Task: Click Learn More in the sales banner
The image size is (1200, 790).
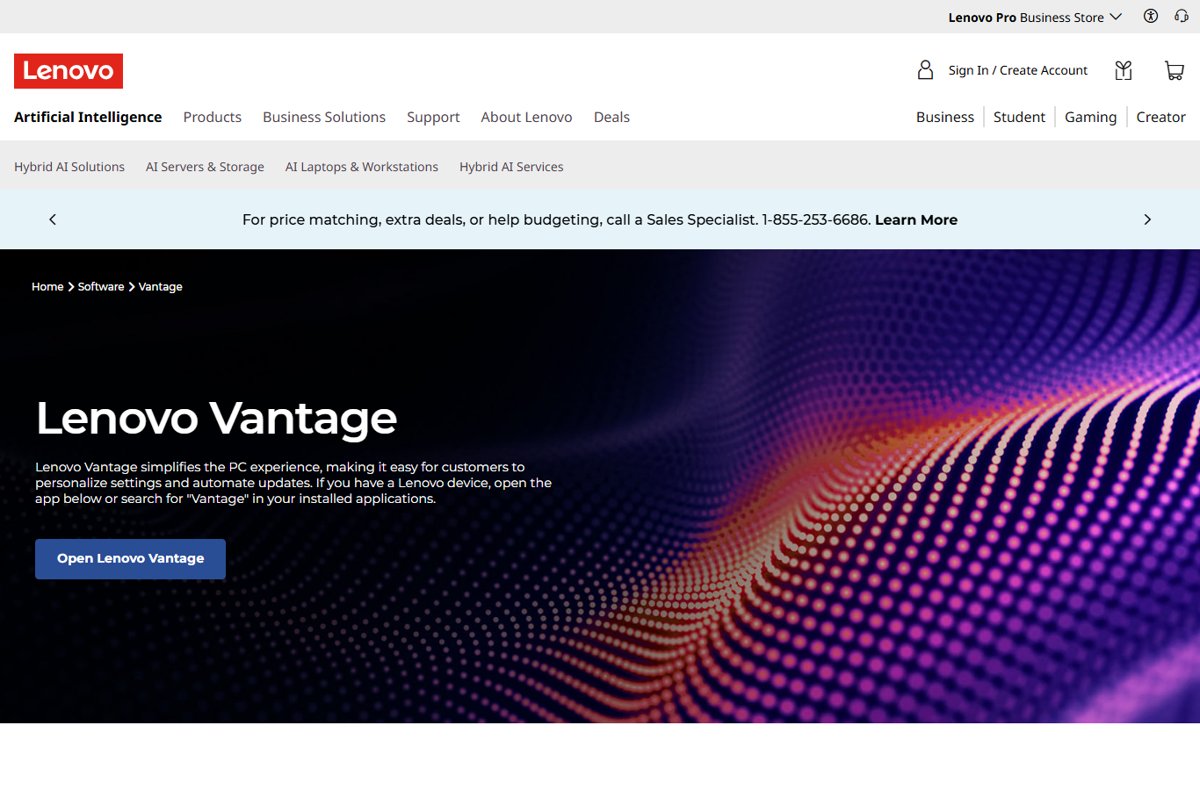Action: (x=916, y=220)
